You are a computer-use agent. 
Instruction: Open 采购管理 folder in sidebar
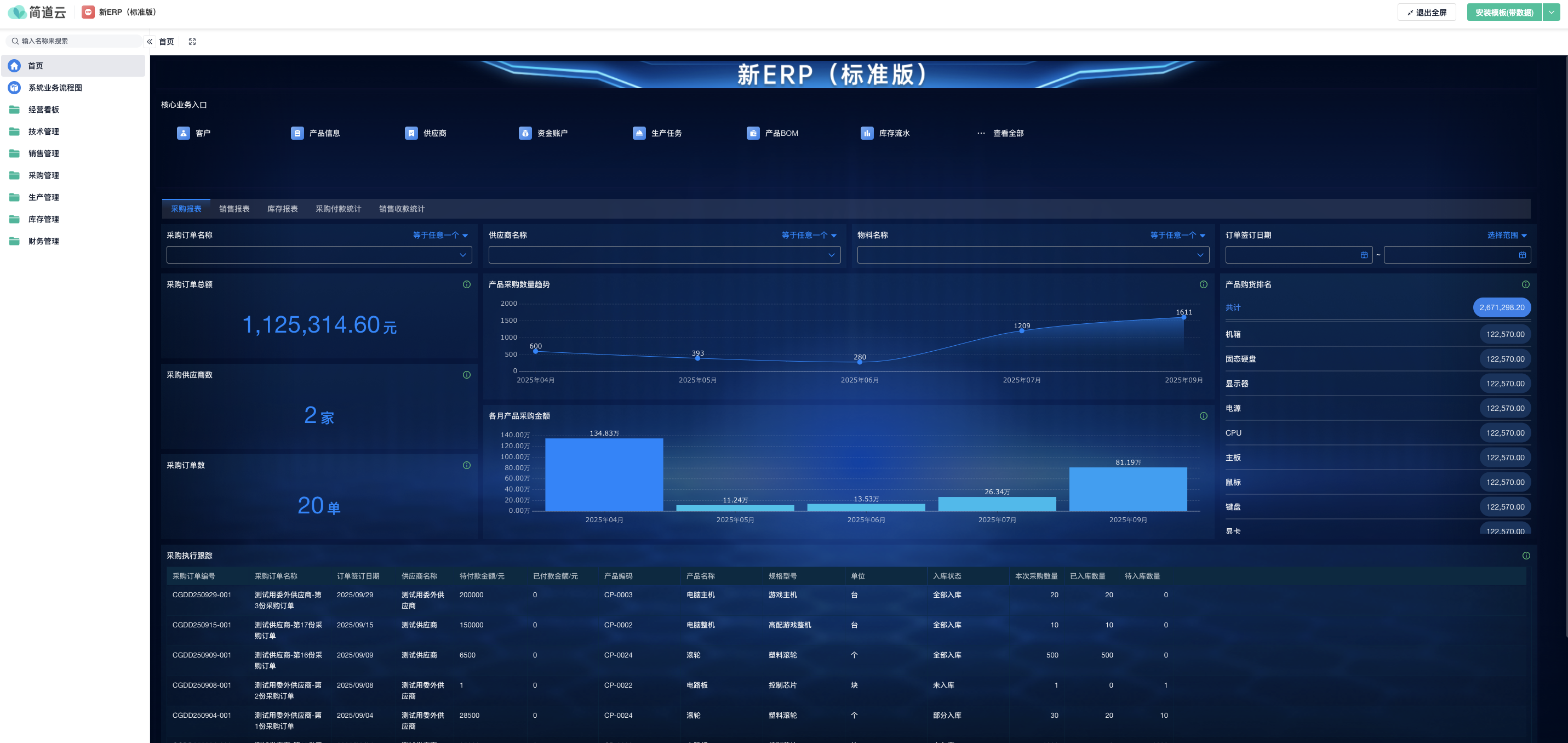point(44,175)
